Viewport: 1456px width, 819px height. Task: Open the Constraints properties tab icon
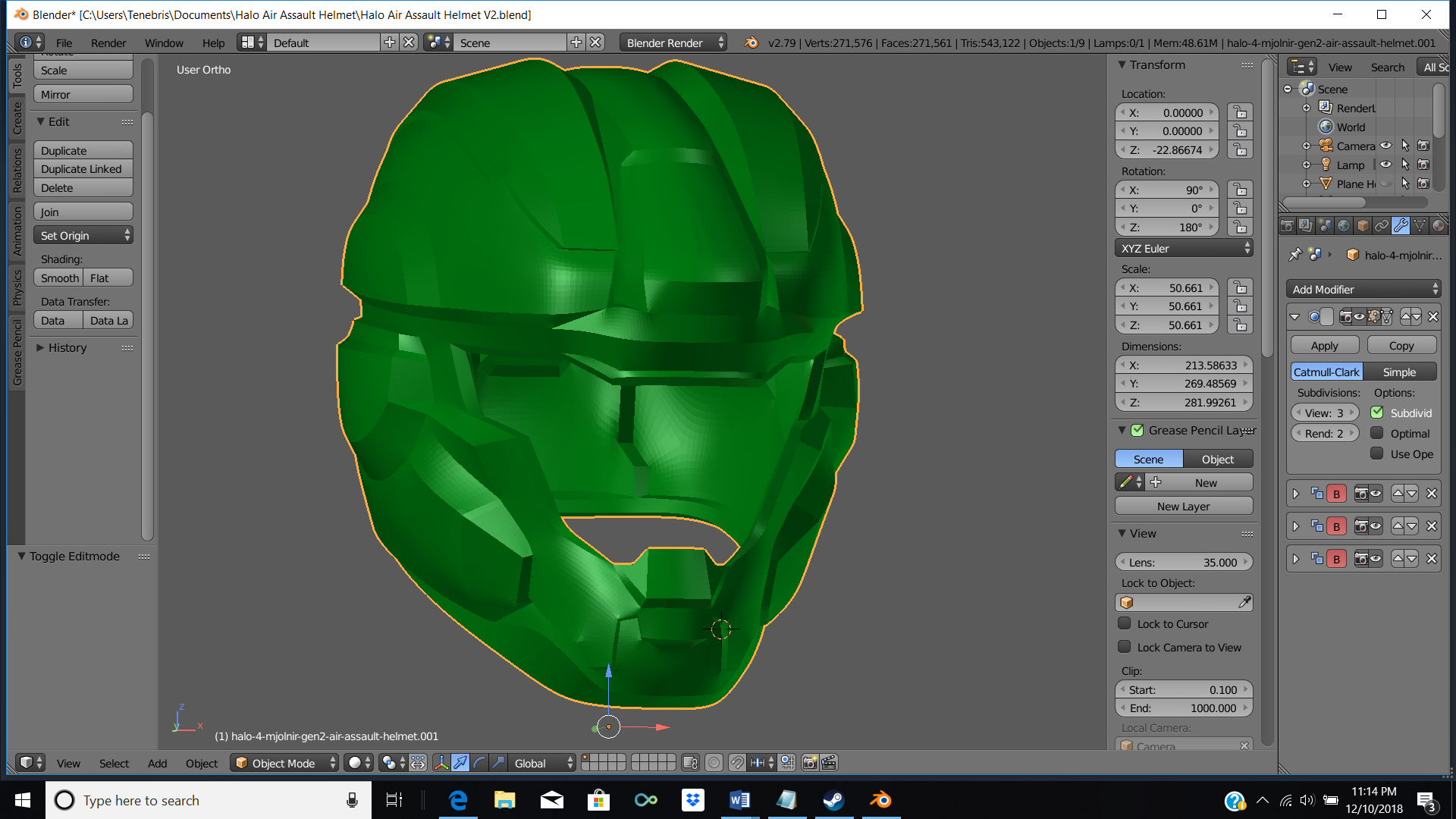1382,225
